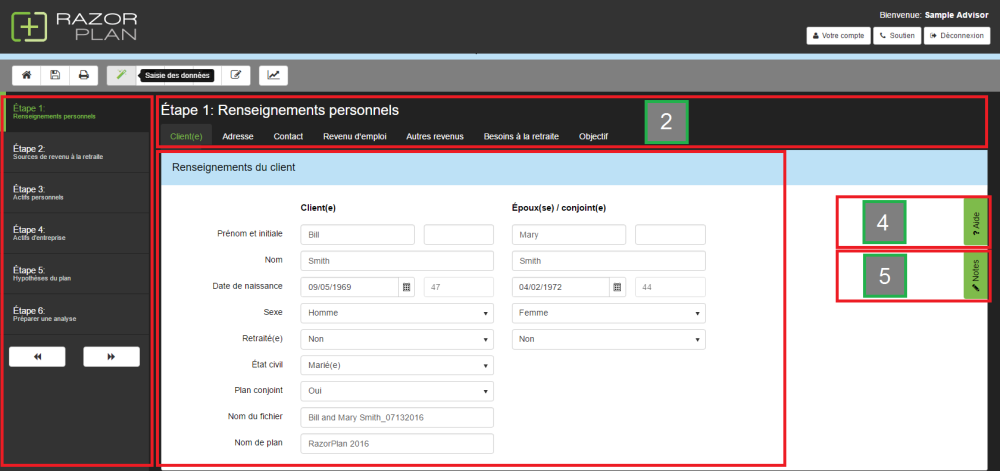Click the client's middle initial field
The image size is (1000, 471).
click(x=459, y=235)
